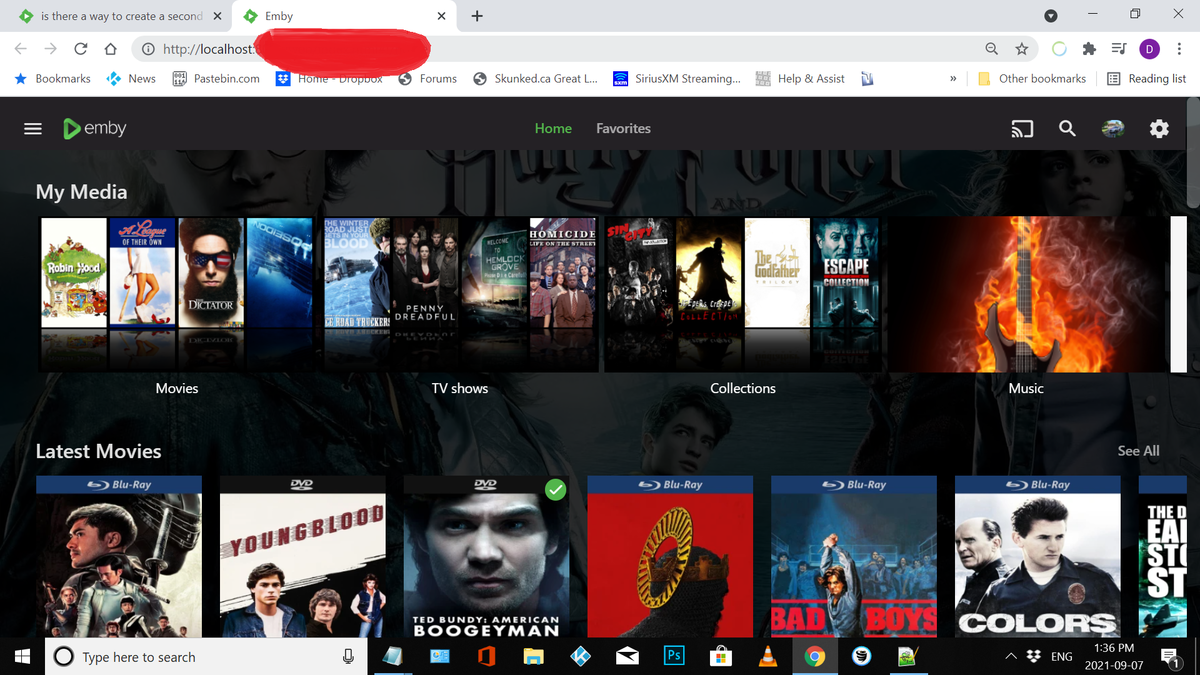The image size is (1200, 675).
Task: Open the Bad Boys movie poster
Action: pos(853,556)
